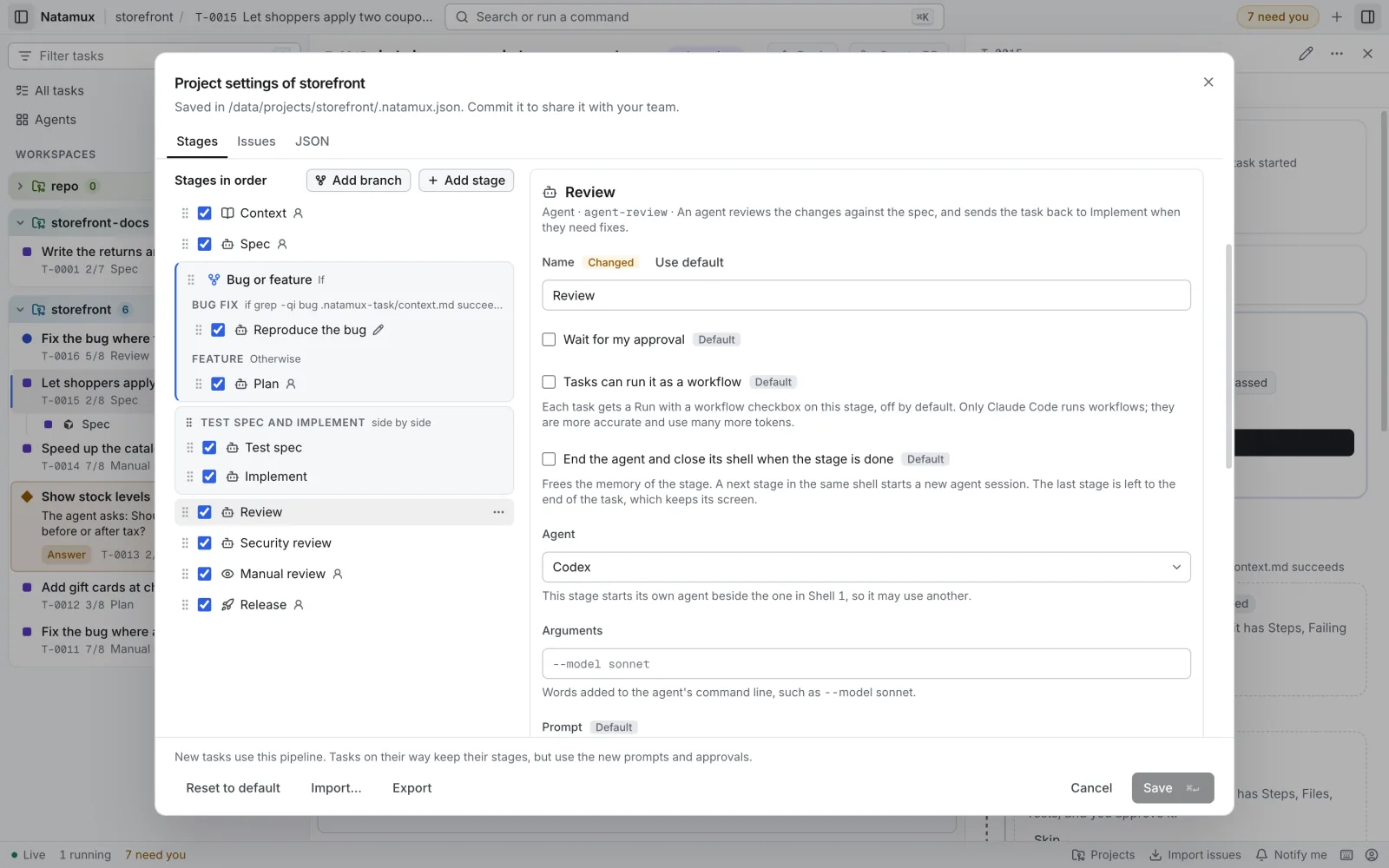Viewport: 1389px width, 868px height.
Task: Click the 7 need you badge
Action: [1278, 16]
